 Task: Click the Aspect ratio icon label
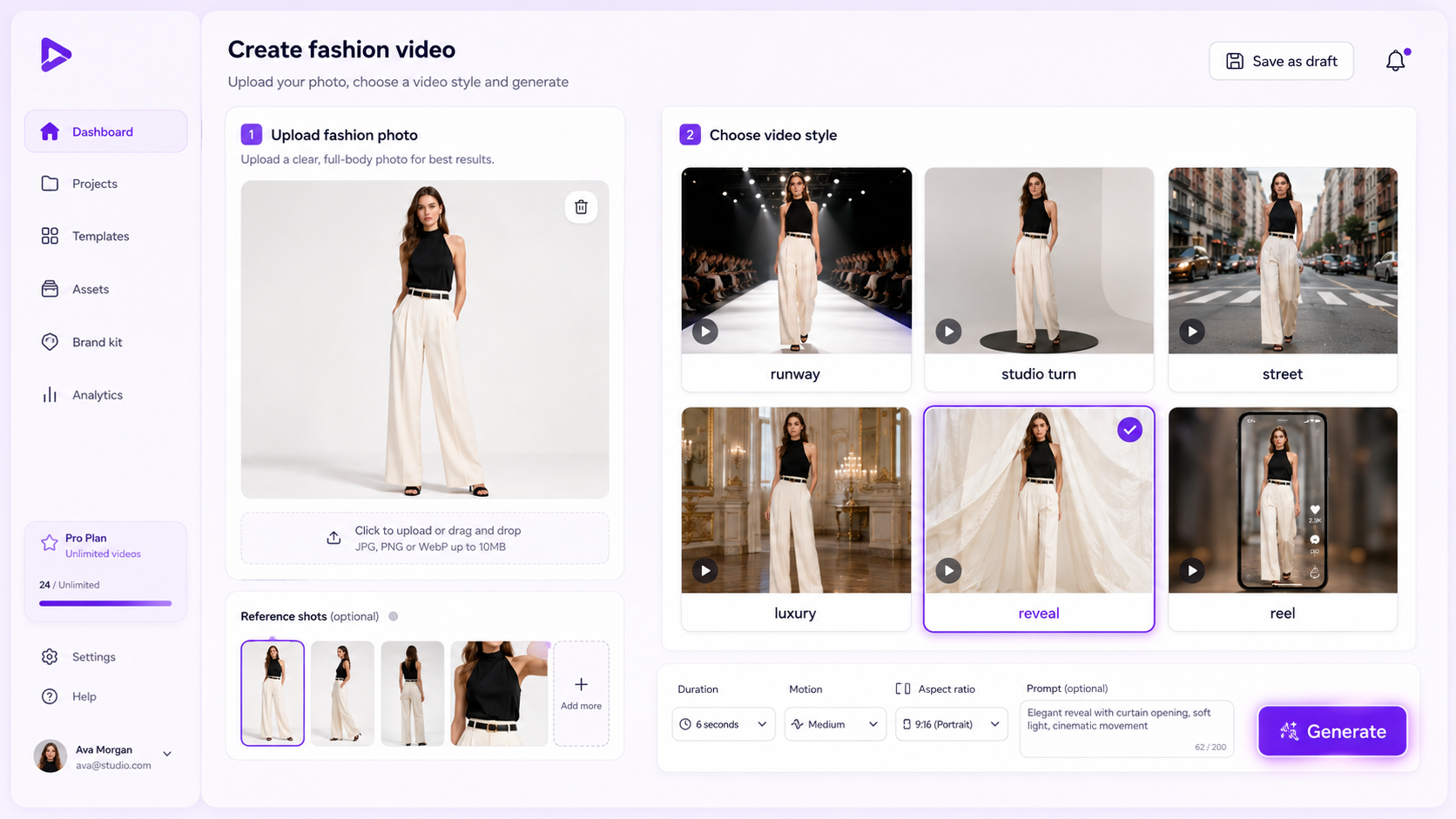point(903,688)
